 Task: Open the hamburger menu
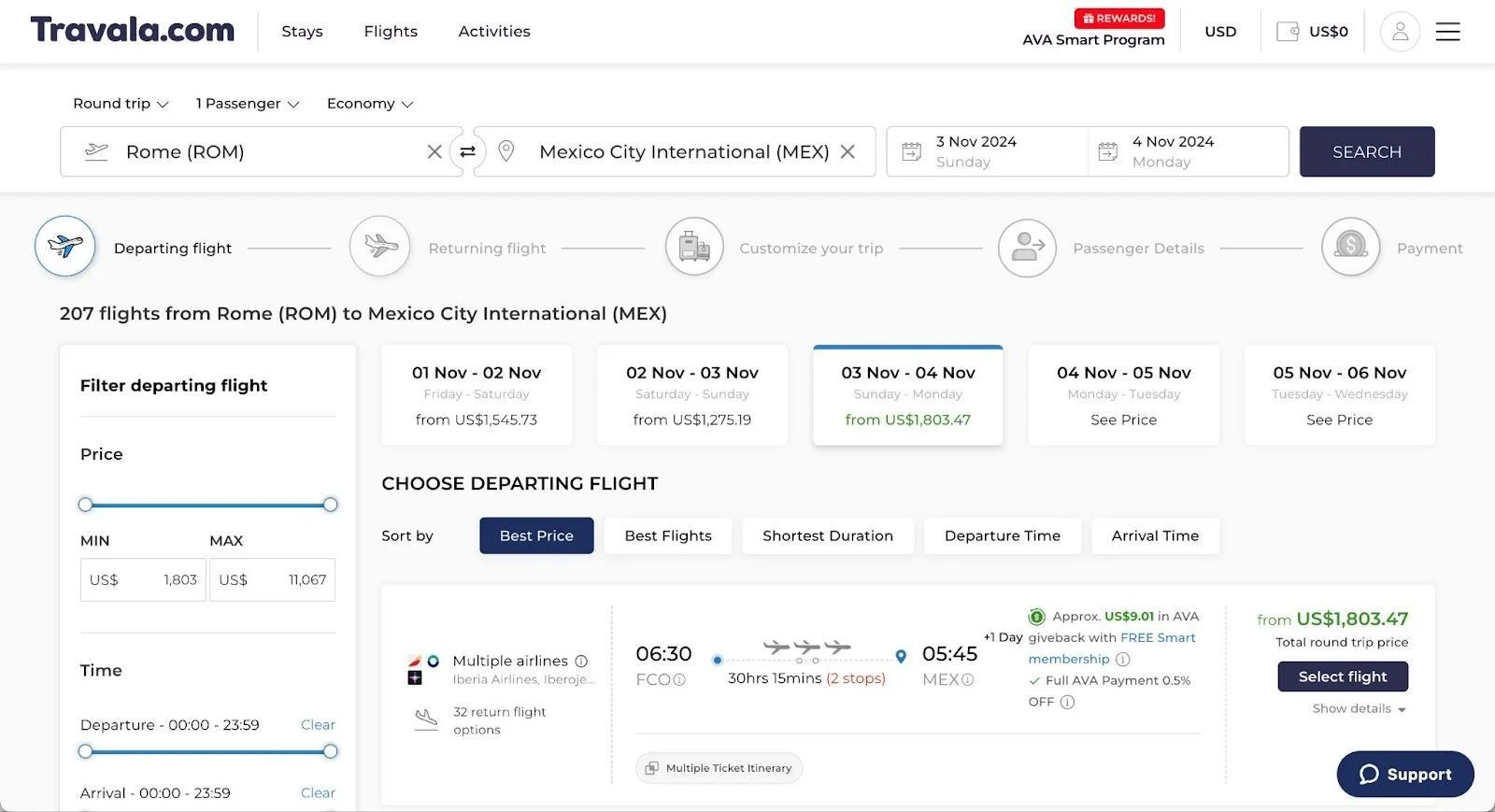pyautogui.click(x=1447, y=32)
